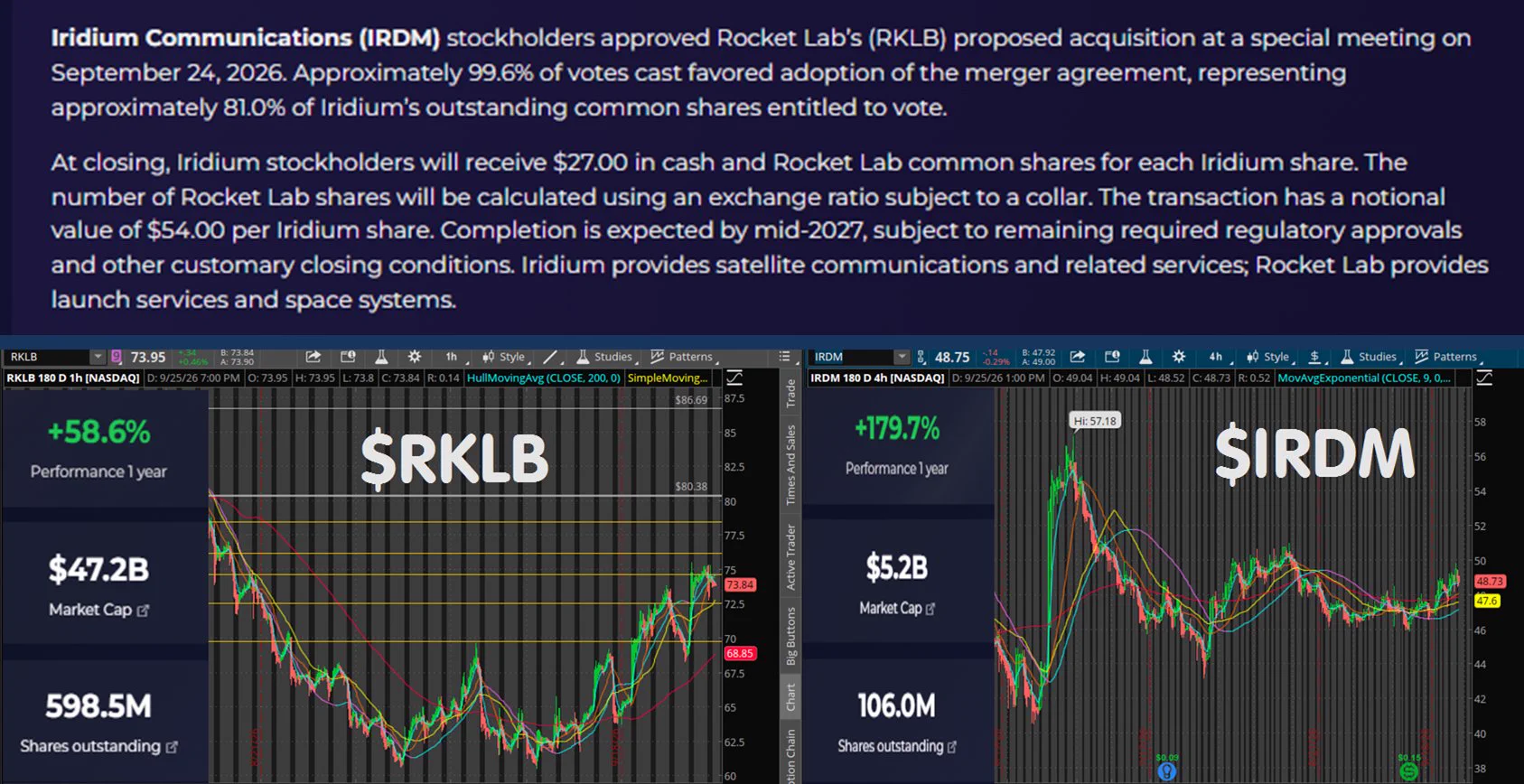Click the green dividend marker on IRDM chart
The width and height of the screenshot is (1524, 784).
tap(1409, 771)
